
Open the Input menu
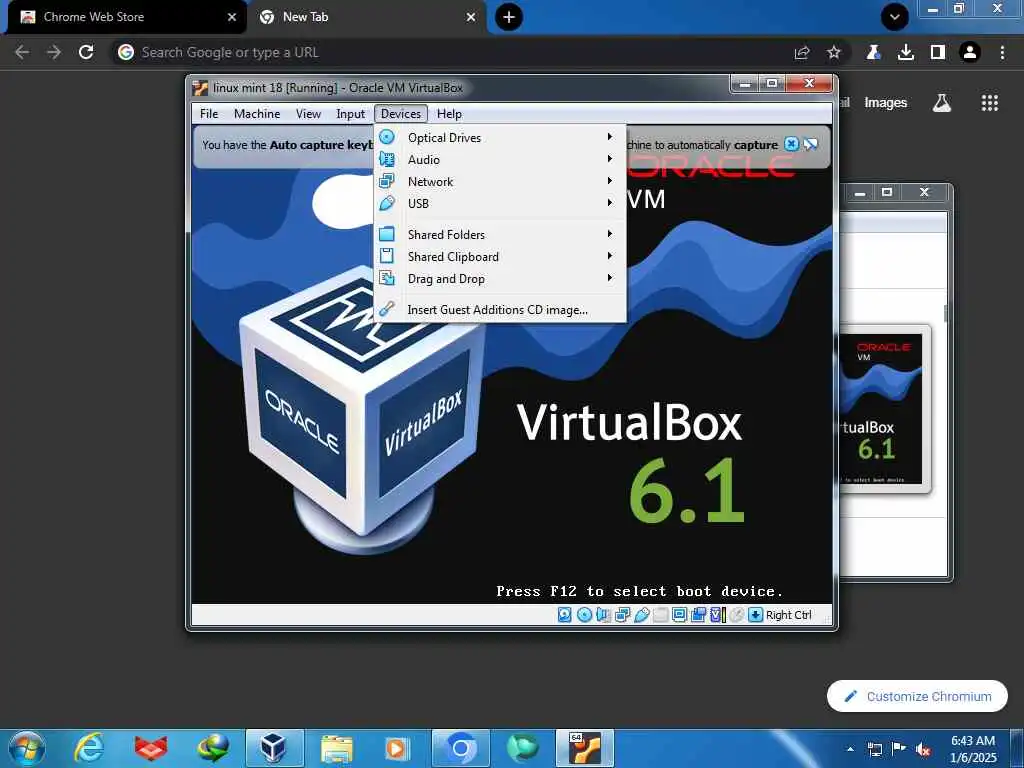click(351, 114)
